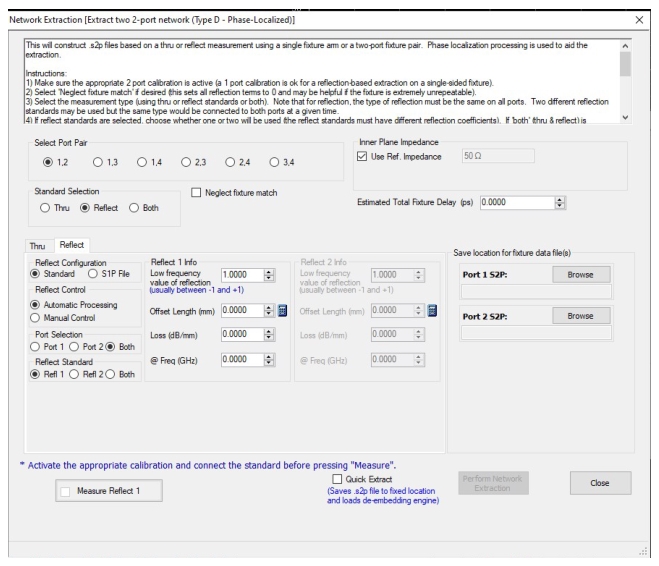Select the Reflect tab

tap(71, 245)
